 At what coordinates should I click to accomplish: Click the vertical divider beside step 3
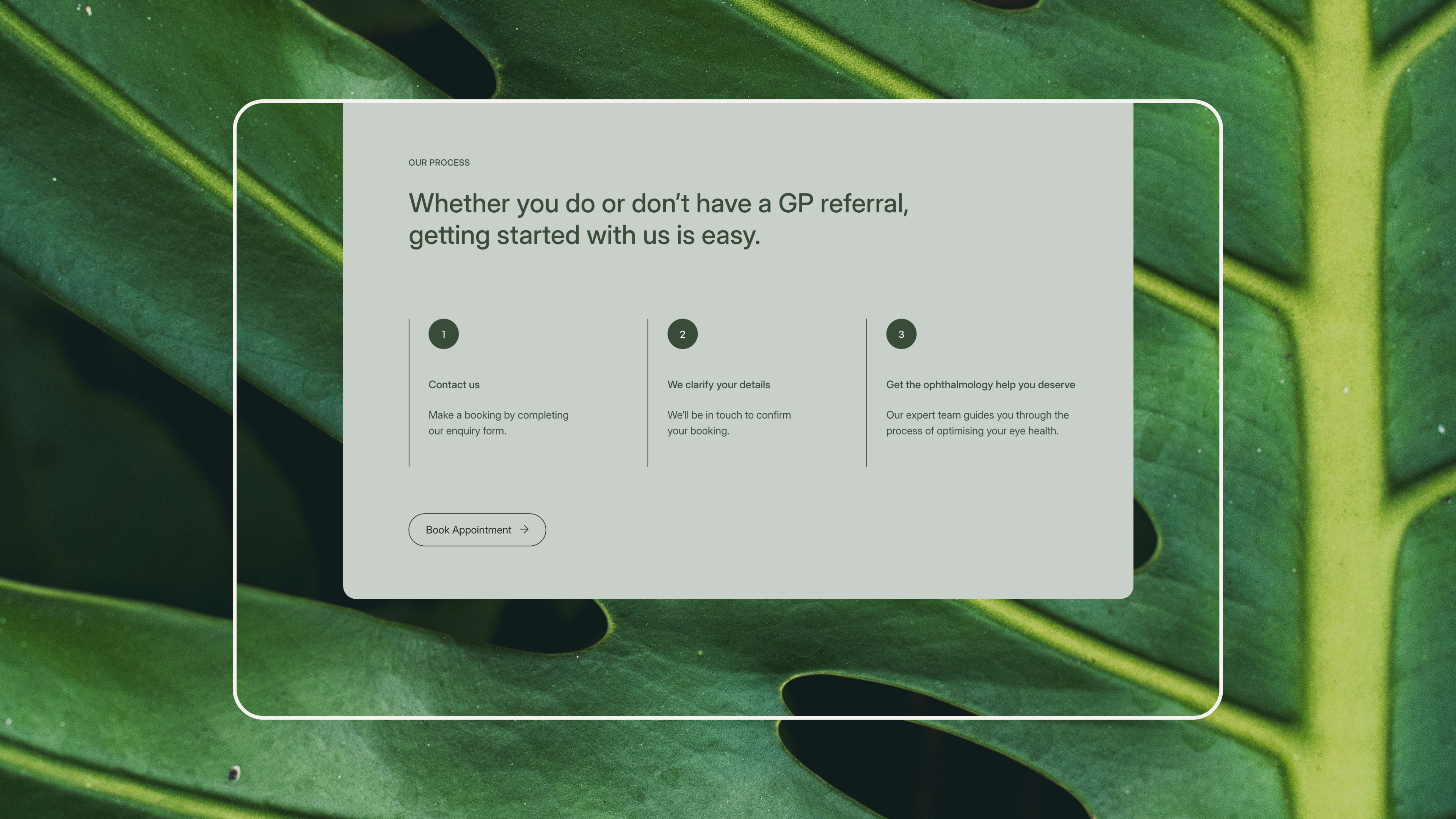866,393
